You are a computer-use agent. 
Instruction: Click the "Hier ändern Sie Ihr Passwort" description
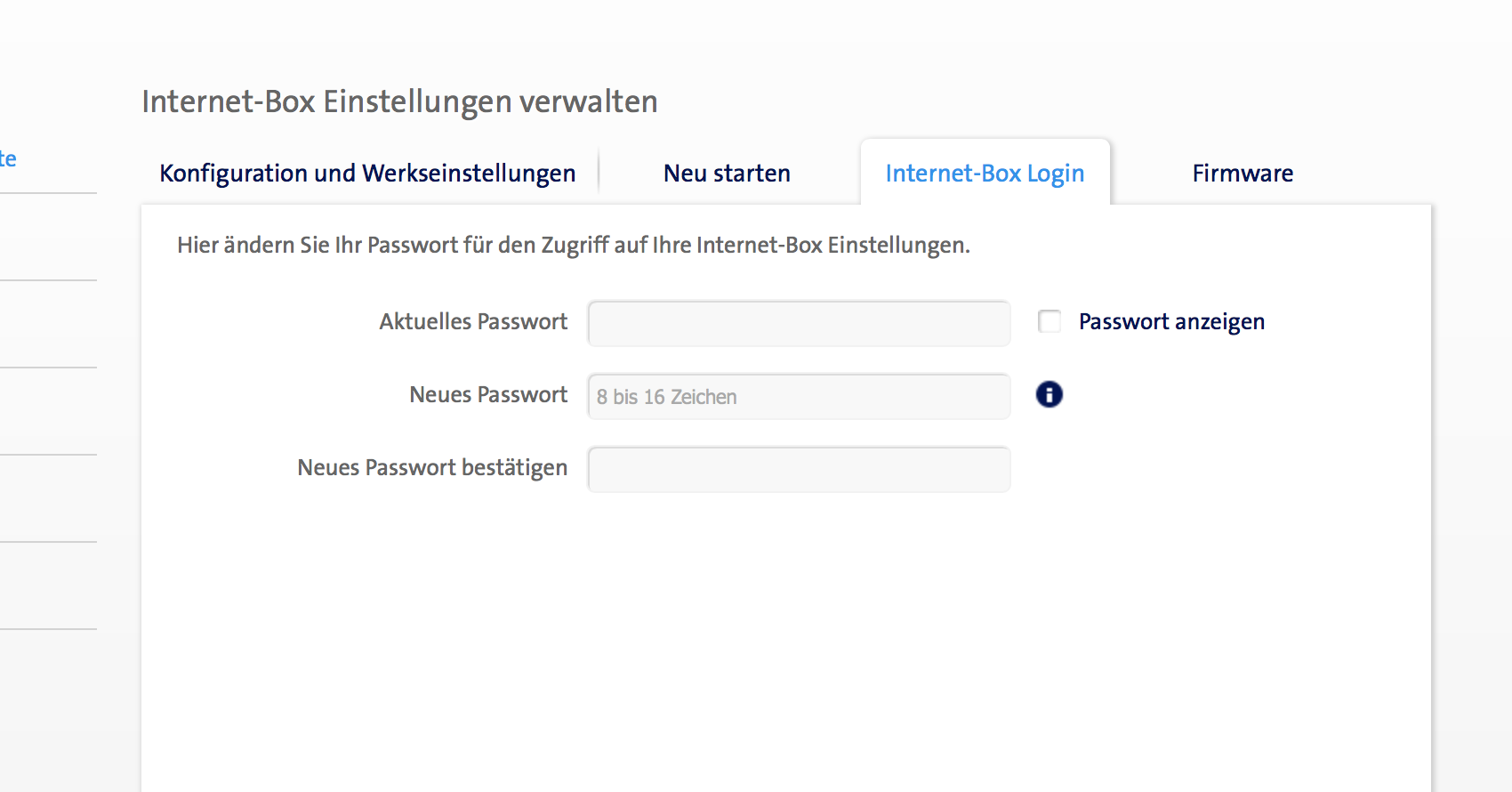573,245
